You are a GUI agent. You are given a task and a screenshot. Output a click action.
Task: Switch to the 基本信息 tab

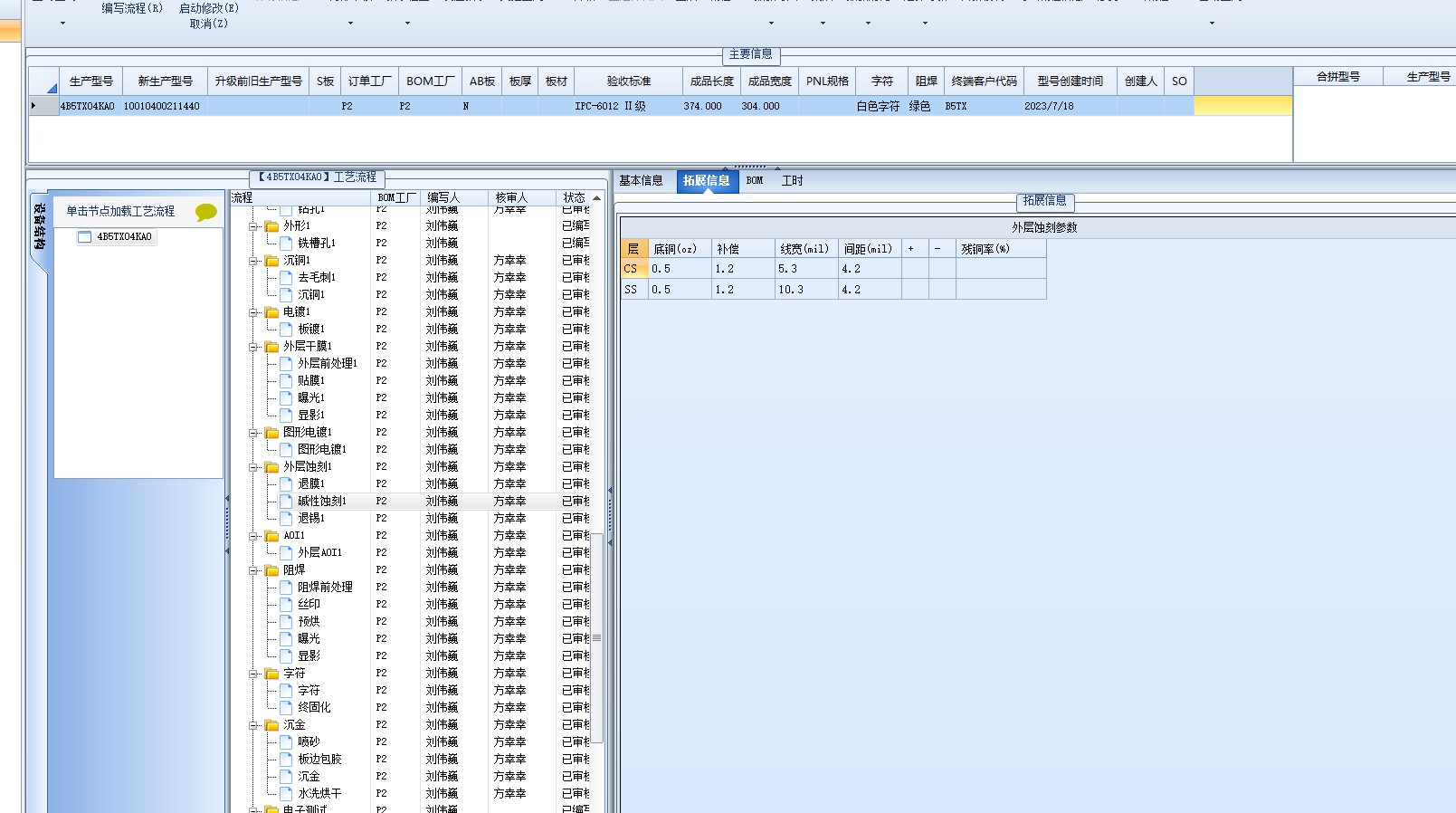point(641,181)
